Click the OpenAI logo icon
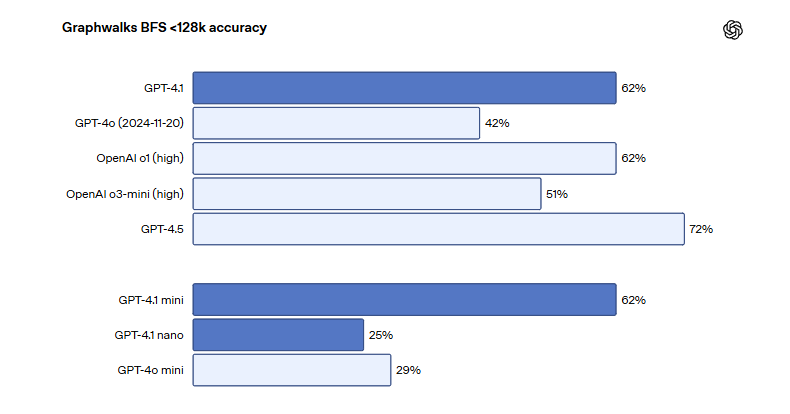The width and height of the screenshot is (790, 414). (x=733, y=30)
